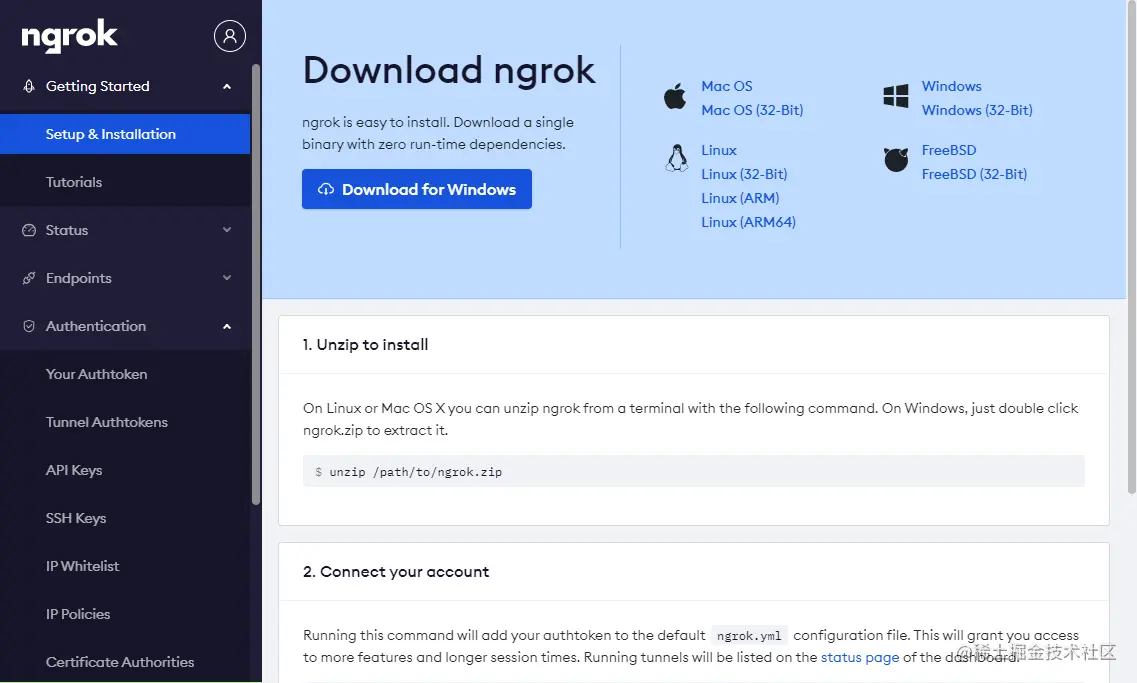Screen dimensions: 1137x683
Task: Open Setup & Installation page
Action: pos(125,134)
